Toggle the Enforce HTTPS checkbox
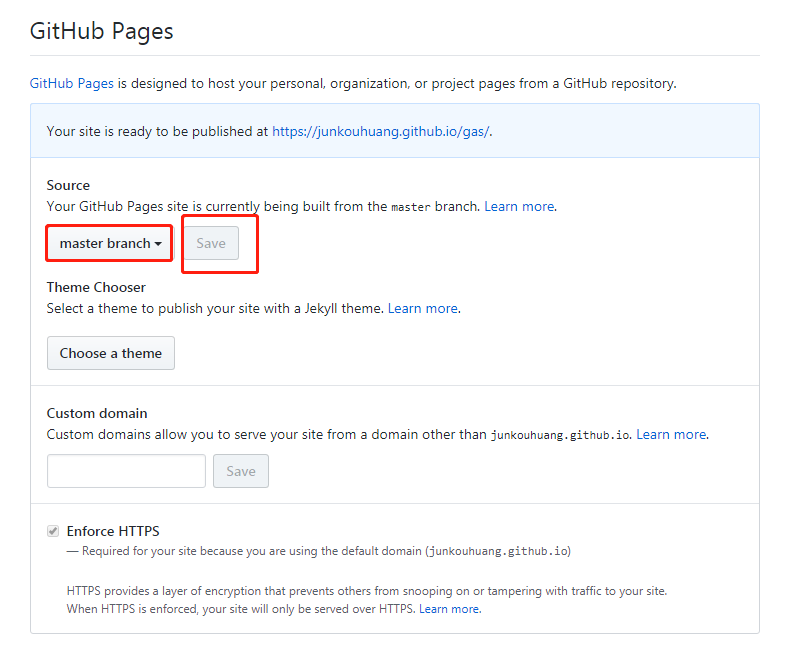The width and height of the screenshot is (785, 659). point(53,531)
